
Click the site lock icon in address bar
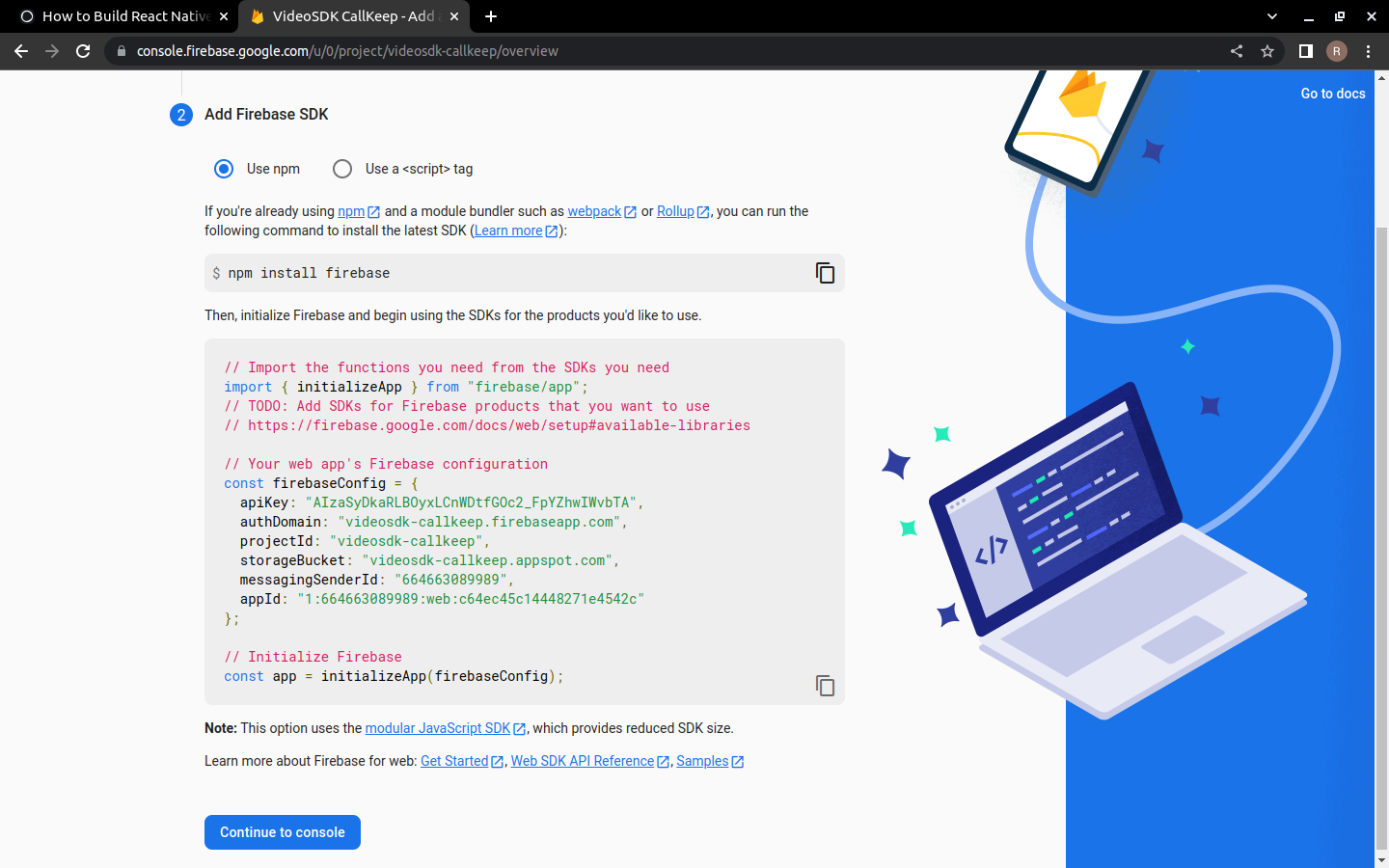point(122,51)
